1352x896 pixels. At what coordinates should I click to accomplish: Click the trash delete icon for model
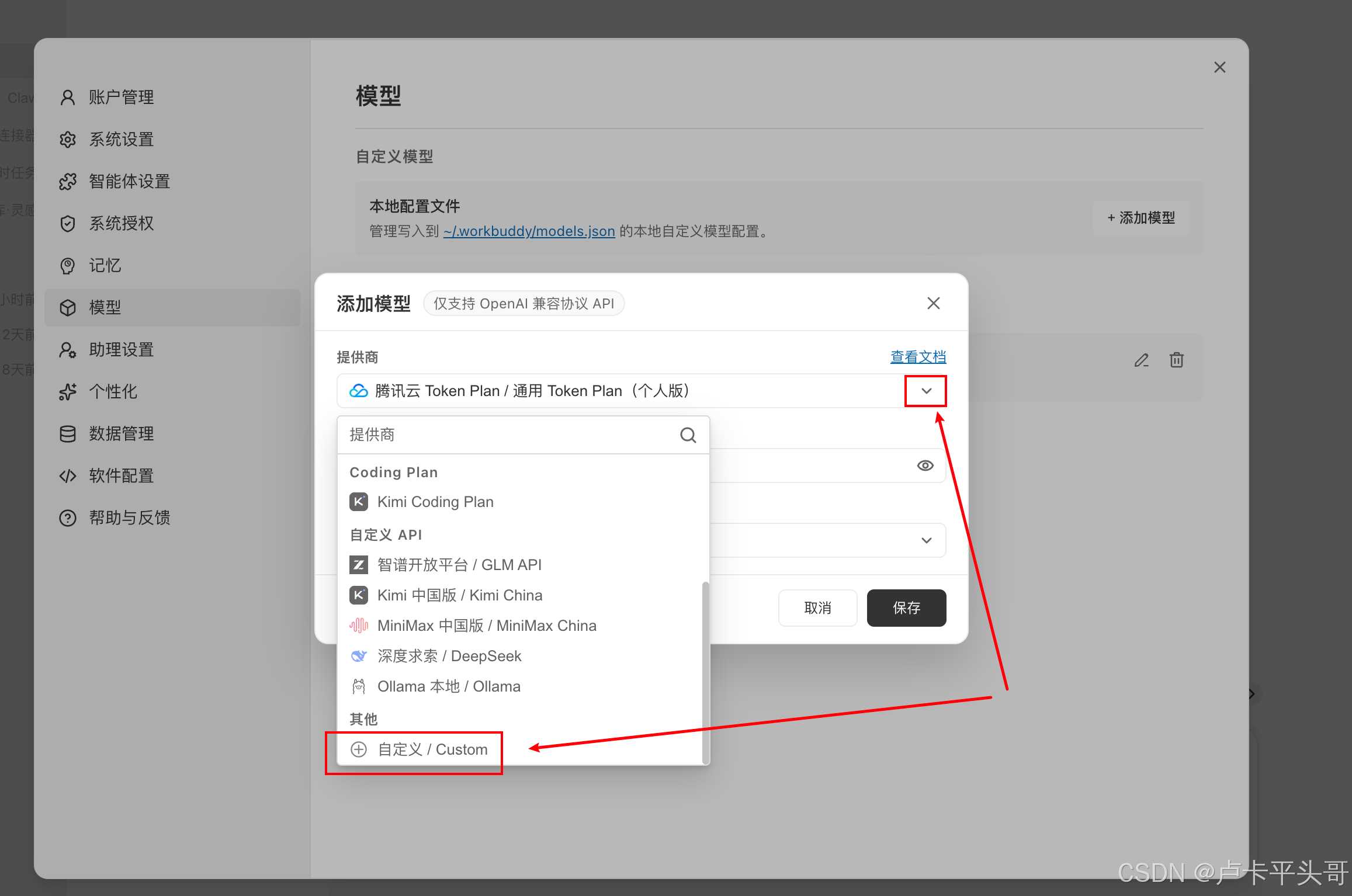point(1177,360)
